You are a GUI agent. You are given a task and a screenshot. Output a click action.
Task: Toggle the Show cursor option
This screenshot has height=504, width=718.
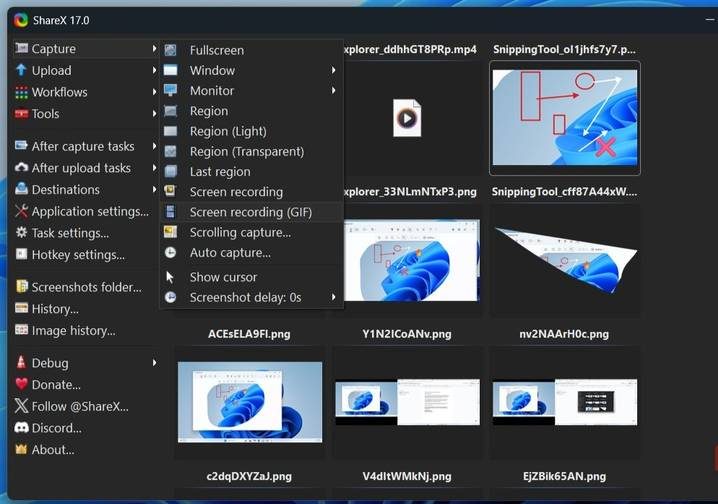click(x=251, y=277)
